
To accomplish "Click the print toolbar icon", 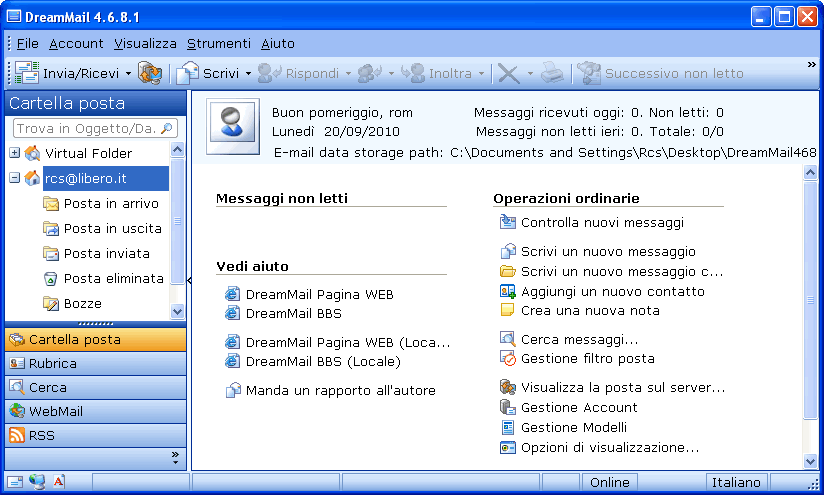I will 552,73.
